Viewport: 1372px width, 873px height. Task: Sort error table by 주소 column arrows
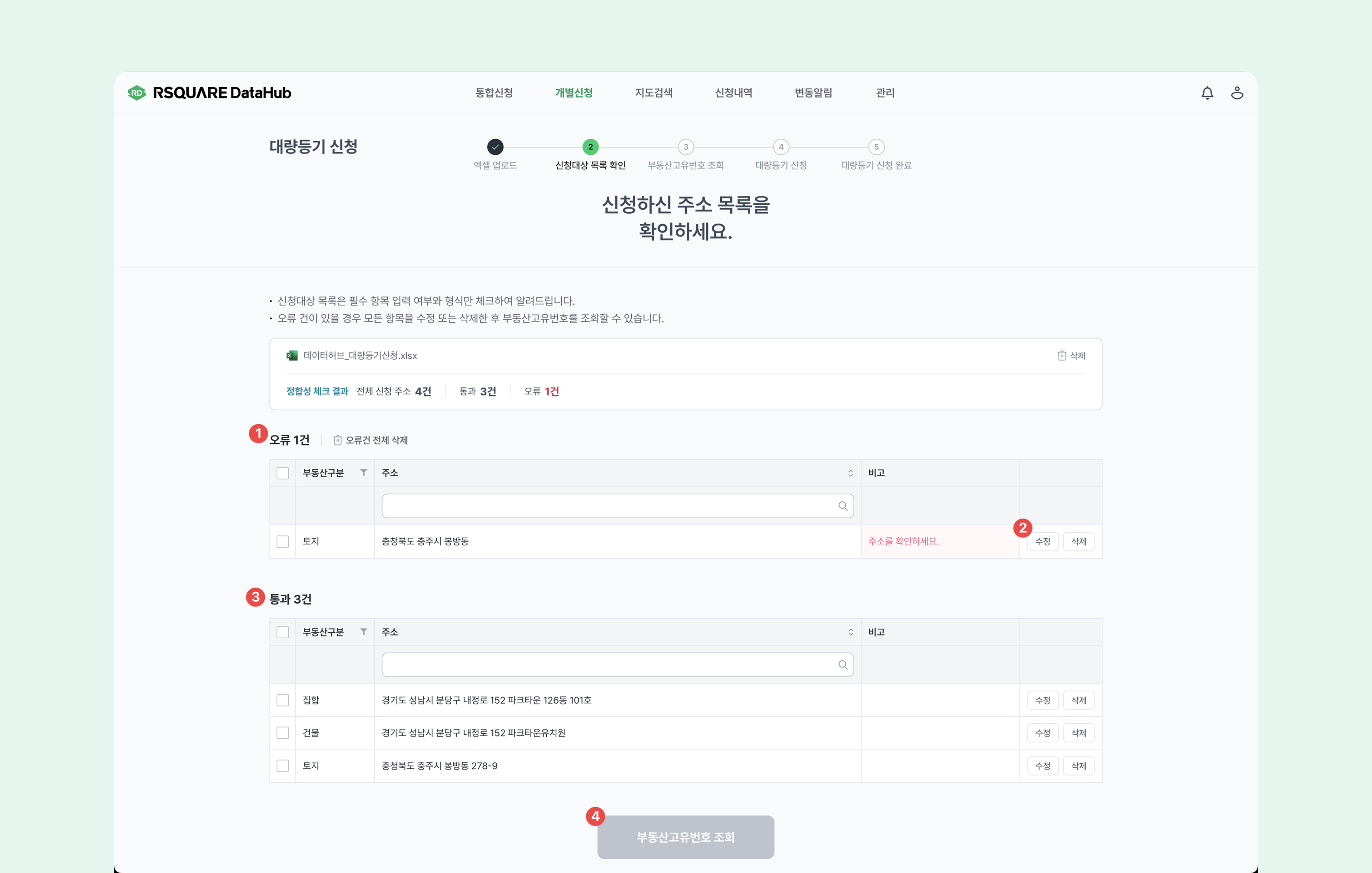point(850,473)
